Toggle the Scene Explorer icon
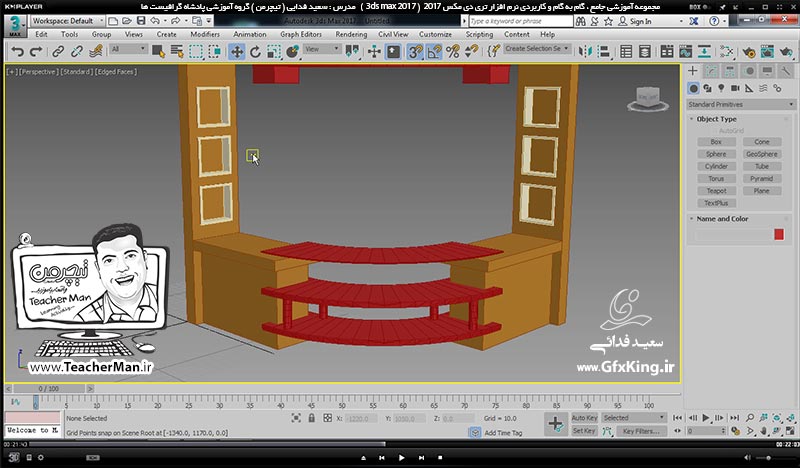Image resolution: width=800 pixels, height=468 pixels. click(626, 52)
